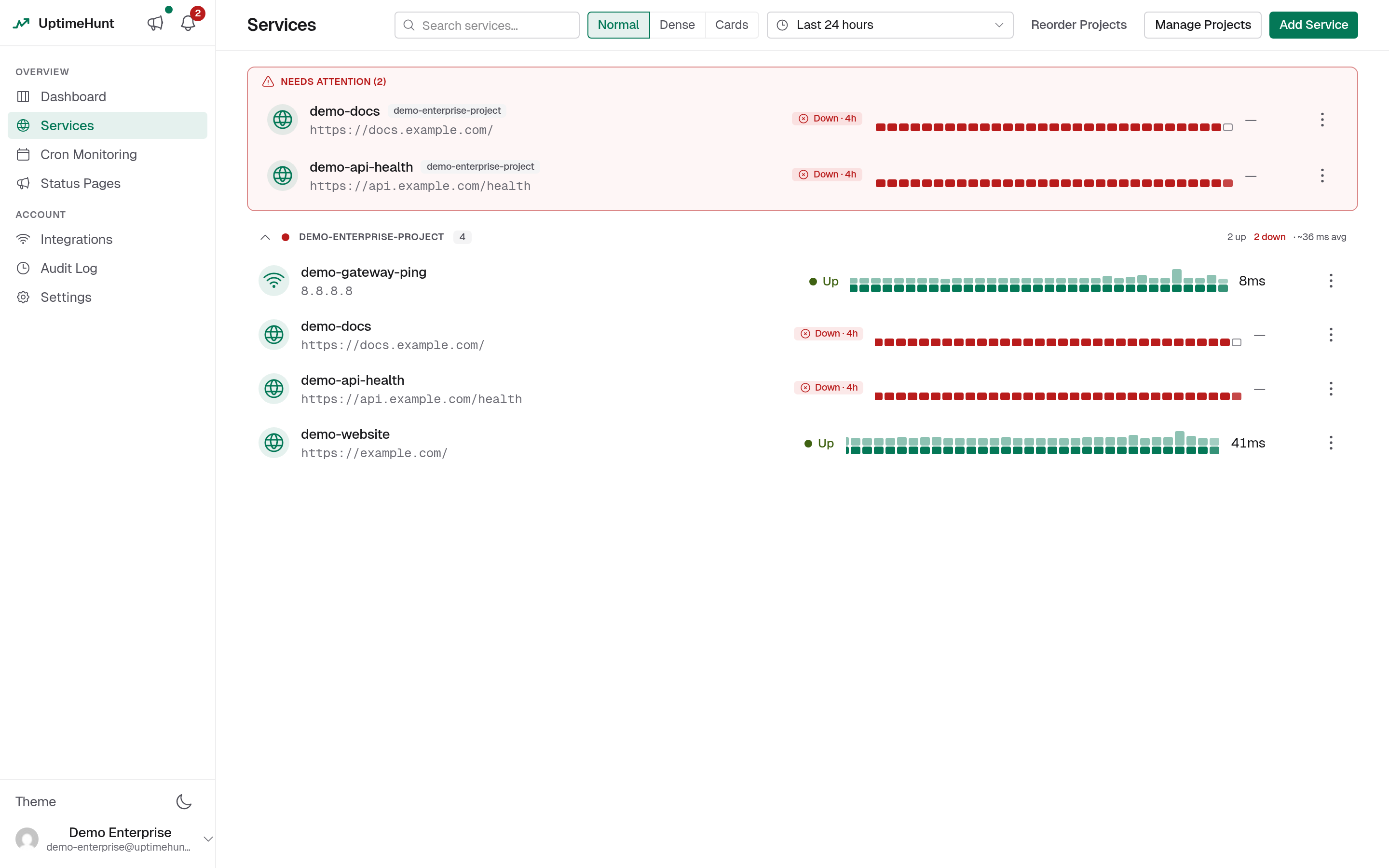
Task: Click globe icon of demo-api-health in project list
Action: coord(274,389)
